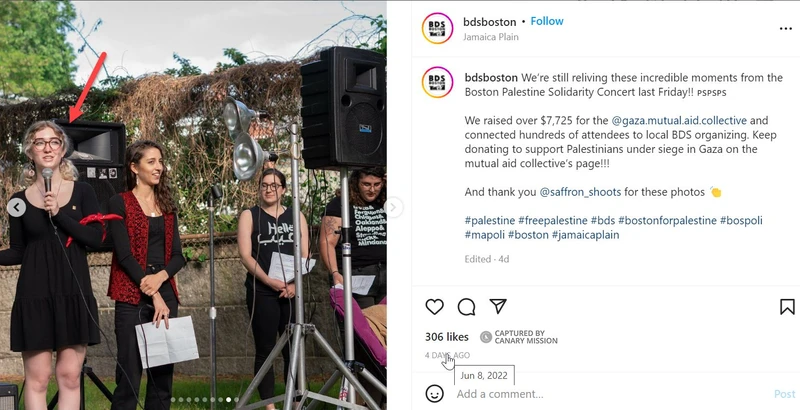Open @gaza.mutual.aid.collective profile

[679, 121]
